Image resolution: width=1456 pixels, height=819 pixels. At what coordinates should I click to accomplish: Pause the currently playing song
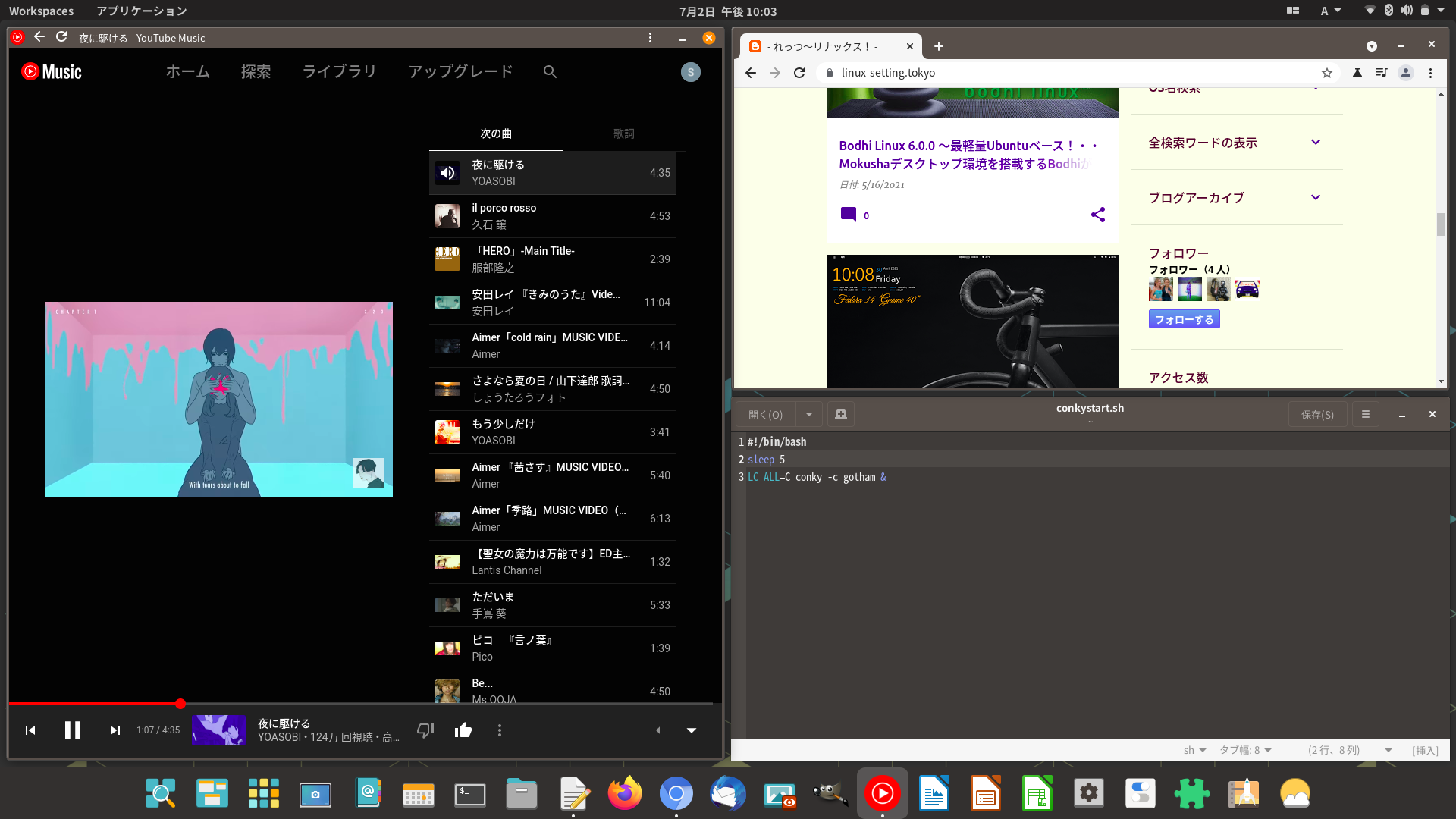pyautogui.click(x=73, y=730)
